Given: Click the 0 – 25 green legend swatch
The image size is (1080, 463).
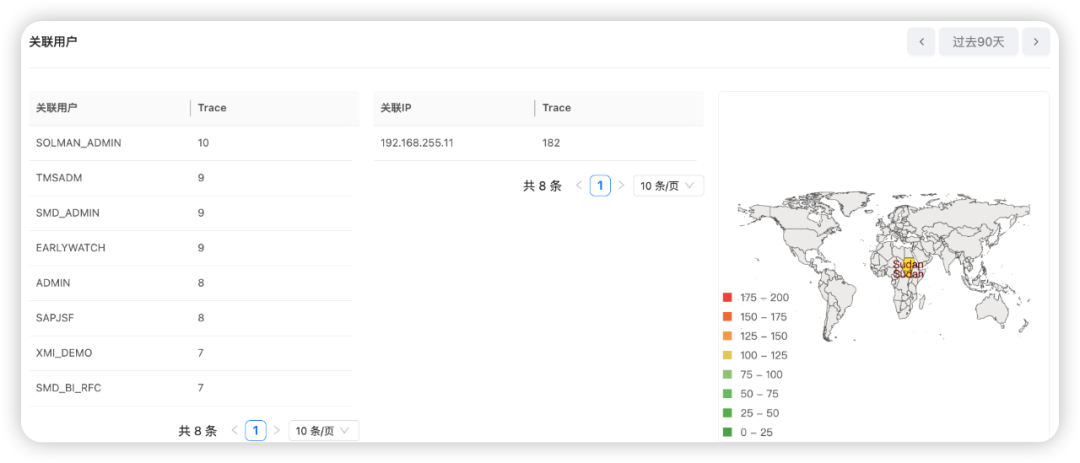Looking at the screenshot, I should 727,432.
